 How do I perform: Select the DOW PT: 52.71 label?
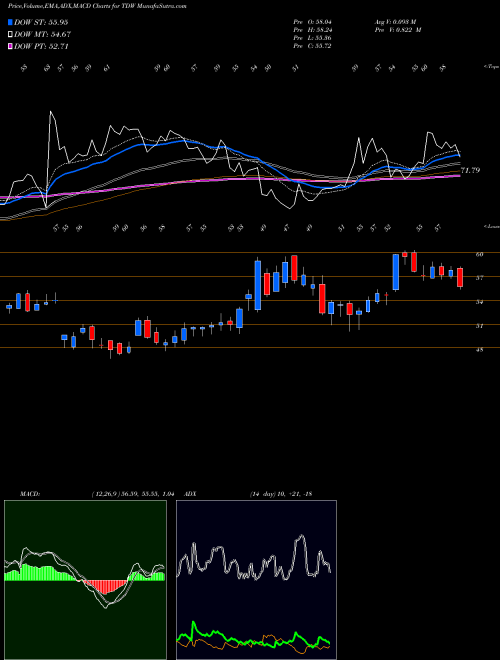[41, 47]
